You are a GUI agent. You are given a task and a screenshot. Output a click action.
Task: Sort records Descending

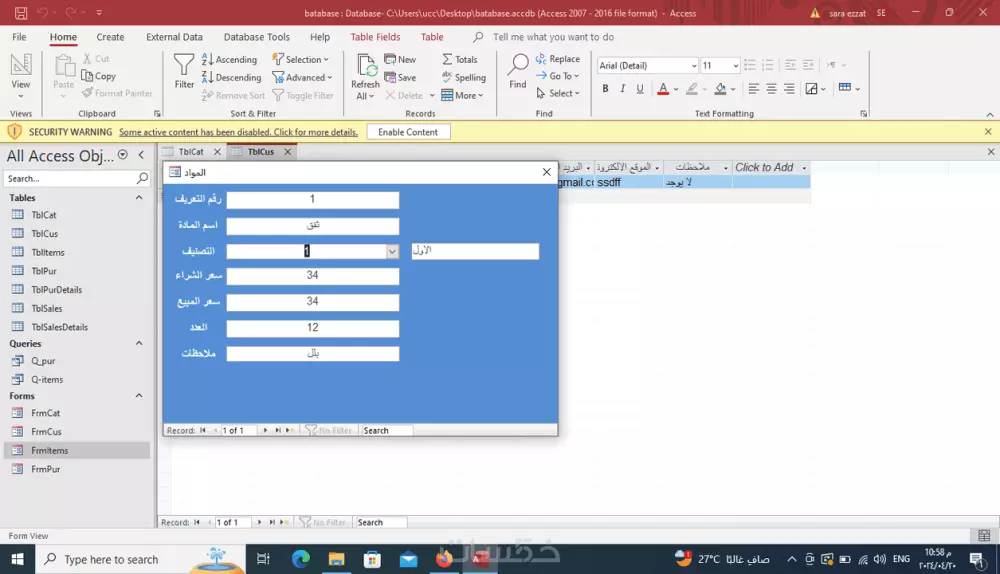(x=232, y=77)
